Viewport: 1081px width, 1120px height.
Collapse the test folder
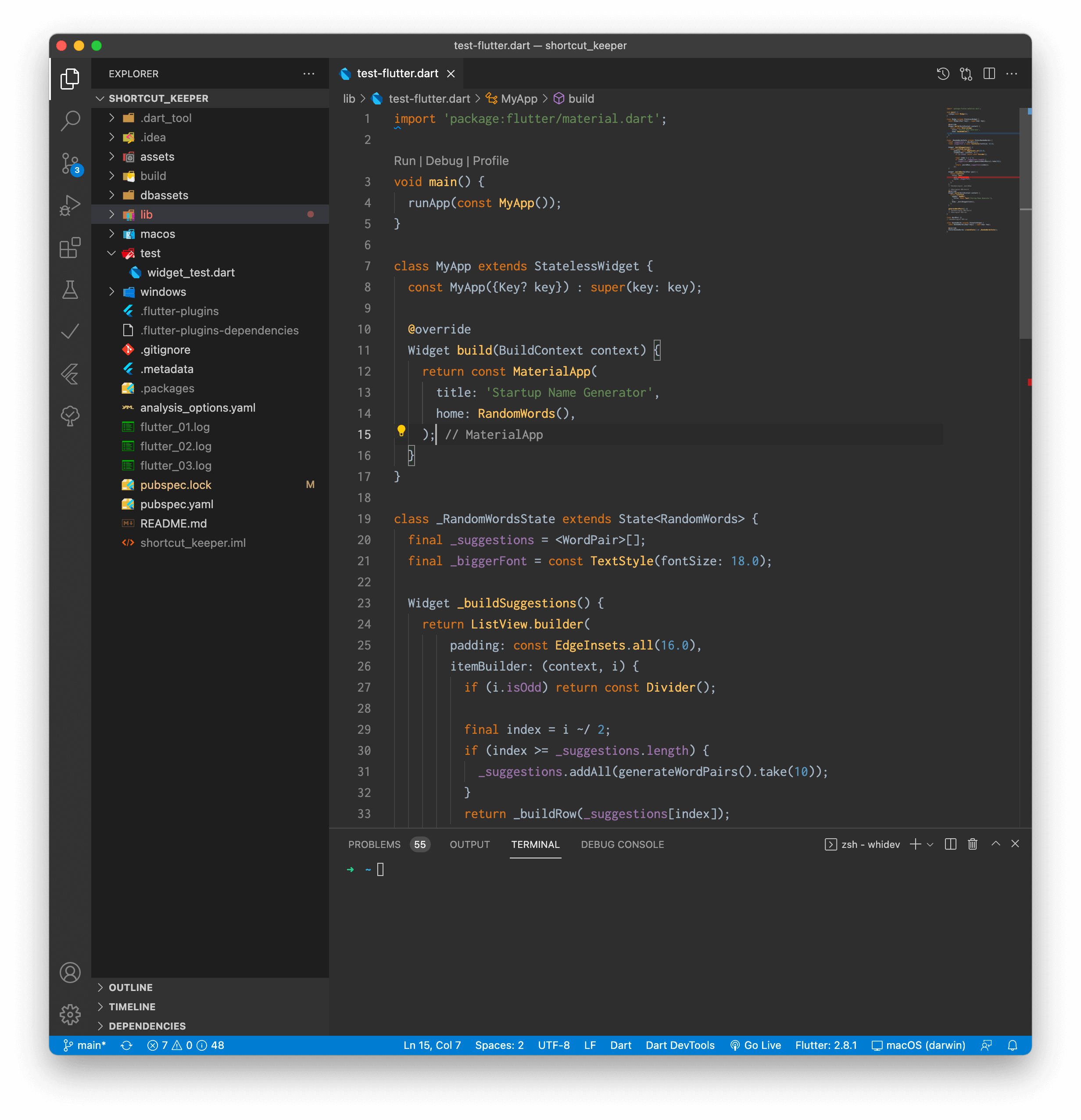point(112,253)
